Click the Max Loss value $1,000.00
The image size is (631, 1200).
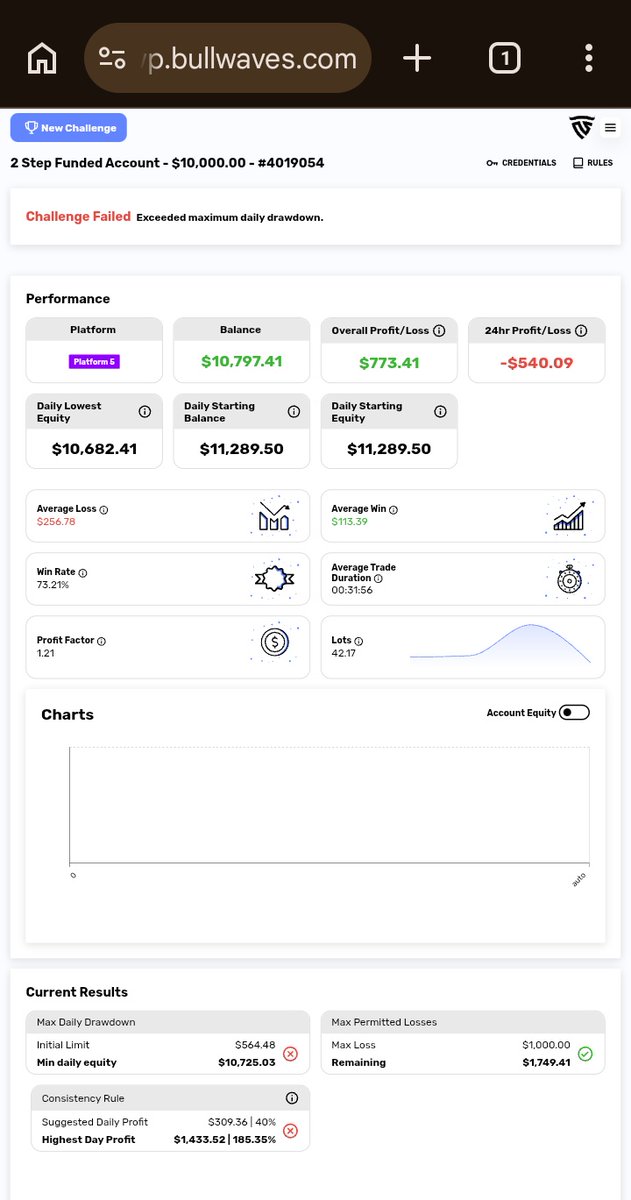[546, 1045]
